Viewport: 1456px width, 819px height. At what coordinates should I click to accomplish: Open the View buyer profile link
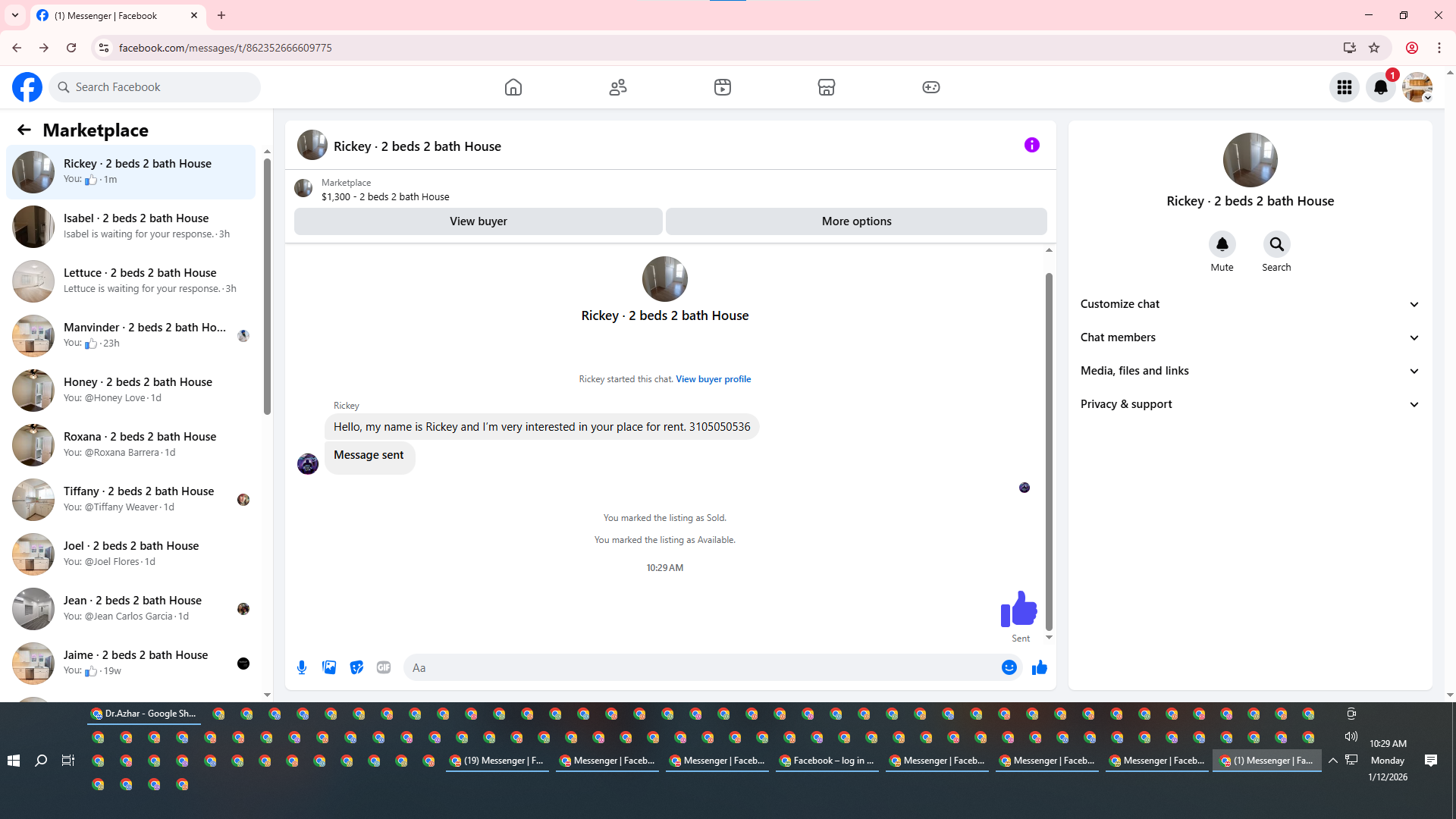pos(713,379)
